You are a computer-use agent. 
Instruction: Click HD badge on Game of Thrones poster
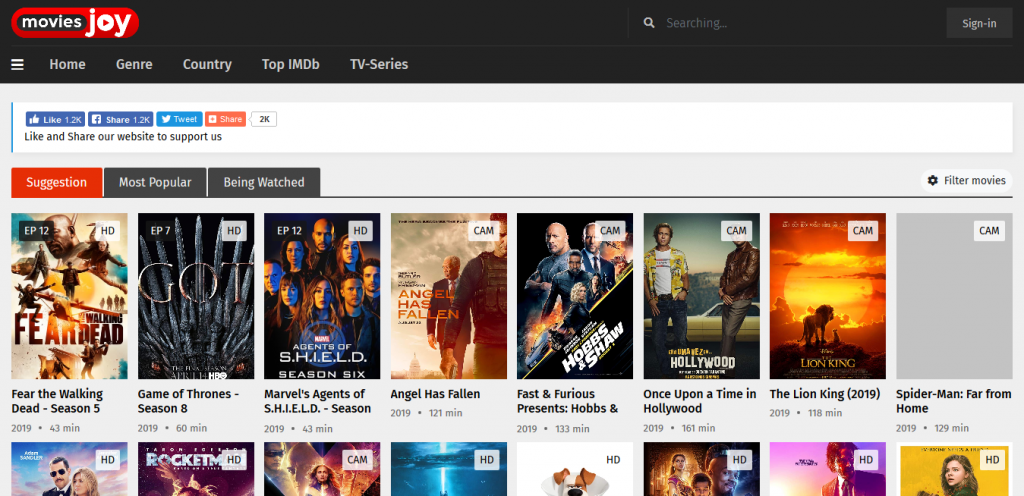click(x=234, y=230)
